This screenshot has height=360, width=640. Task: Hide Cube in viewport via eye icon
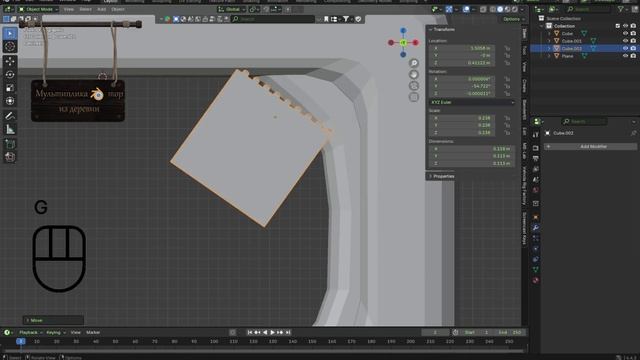[x=625, y=33]
